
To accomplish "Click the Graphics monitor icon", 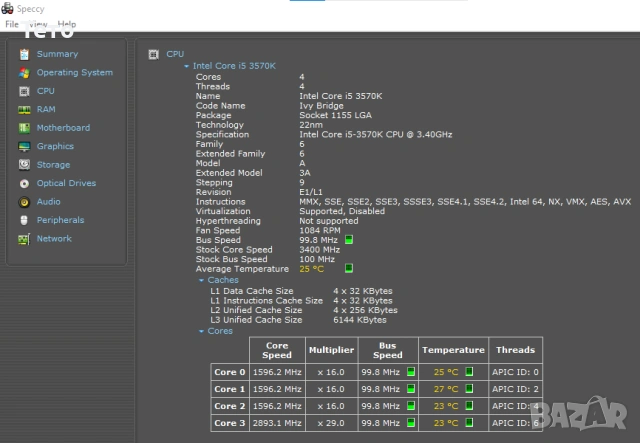I will [24, 146].
